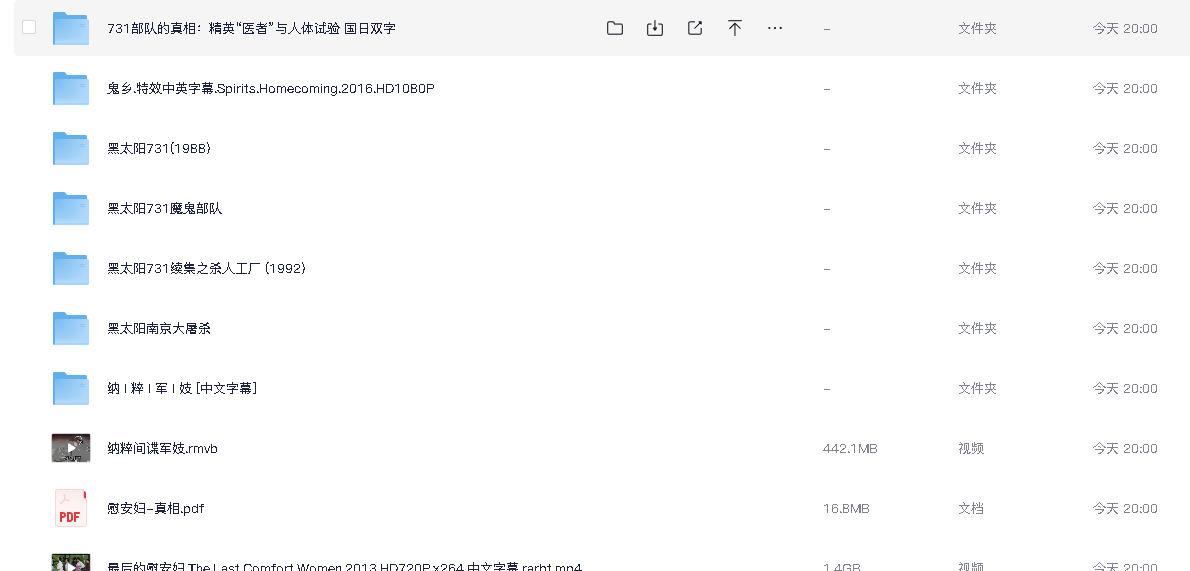The height and width of the screenshot is (571, 1190).
Task: Click the date 今天 20:00 in the 黑太阳731魔鬼部队 row
Action: coord(1125,208)
